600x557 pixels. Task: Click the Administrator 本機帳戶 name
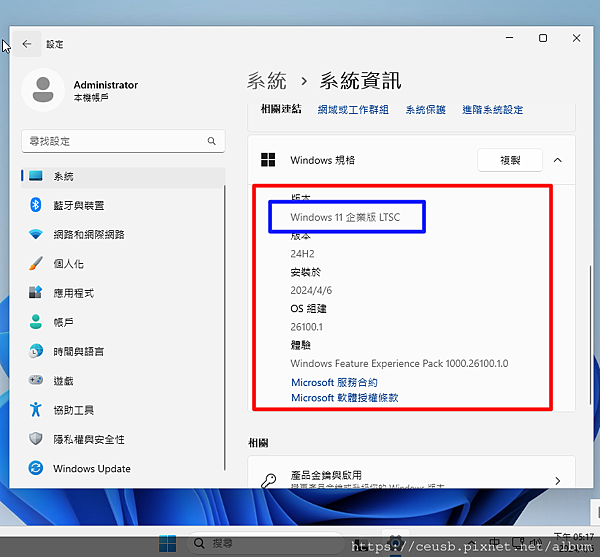pos(106,90)
